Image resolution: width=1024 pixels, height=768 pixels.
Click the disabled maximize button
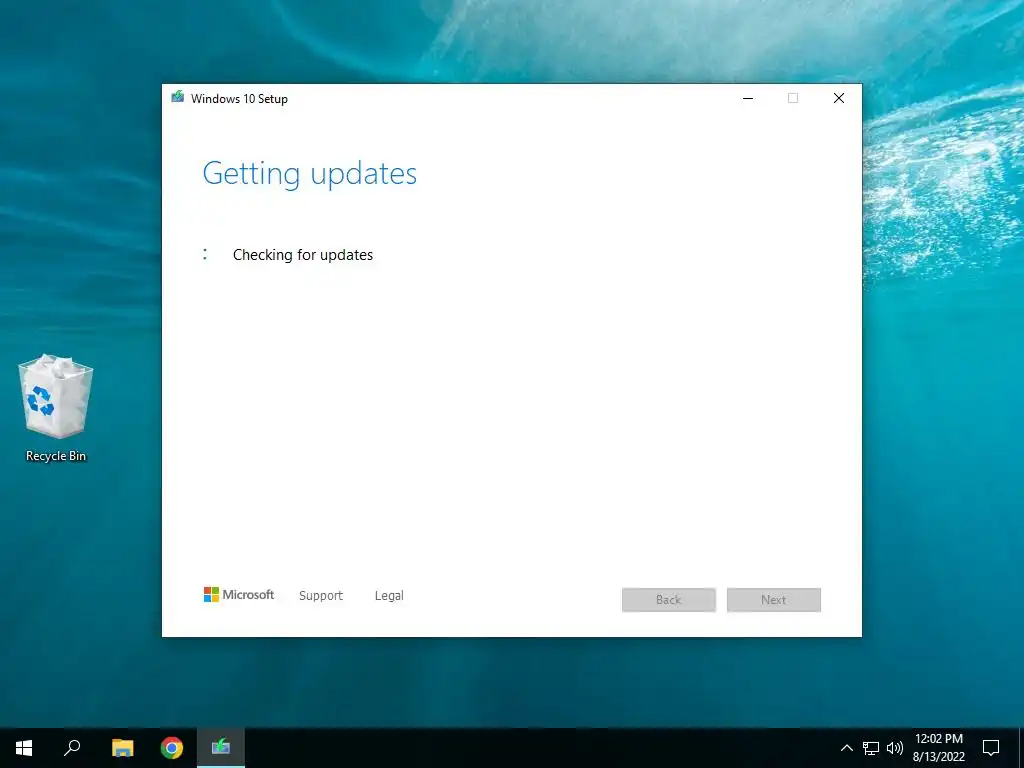pos(793,98)
